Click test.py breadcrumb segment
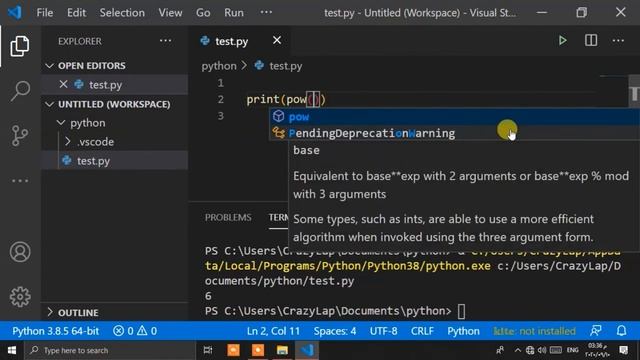The height and width of the screenshot is (360, 640). pyautogui.click(x=285, y=66)
